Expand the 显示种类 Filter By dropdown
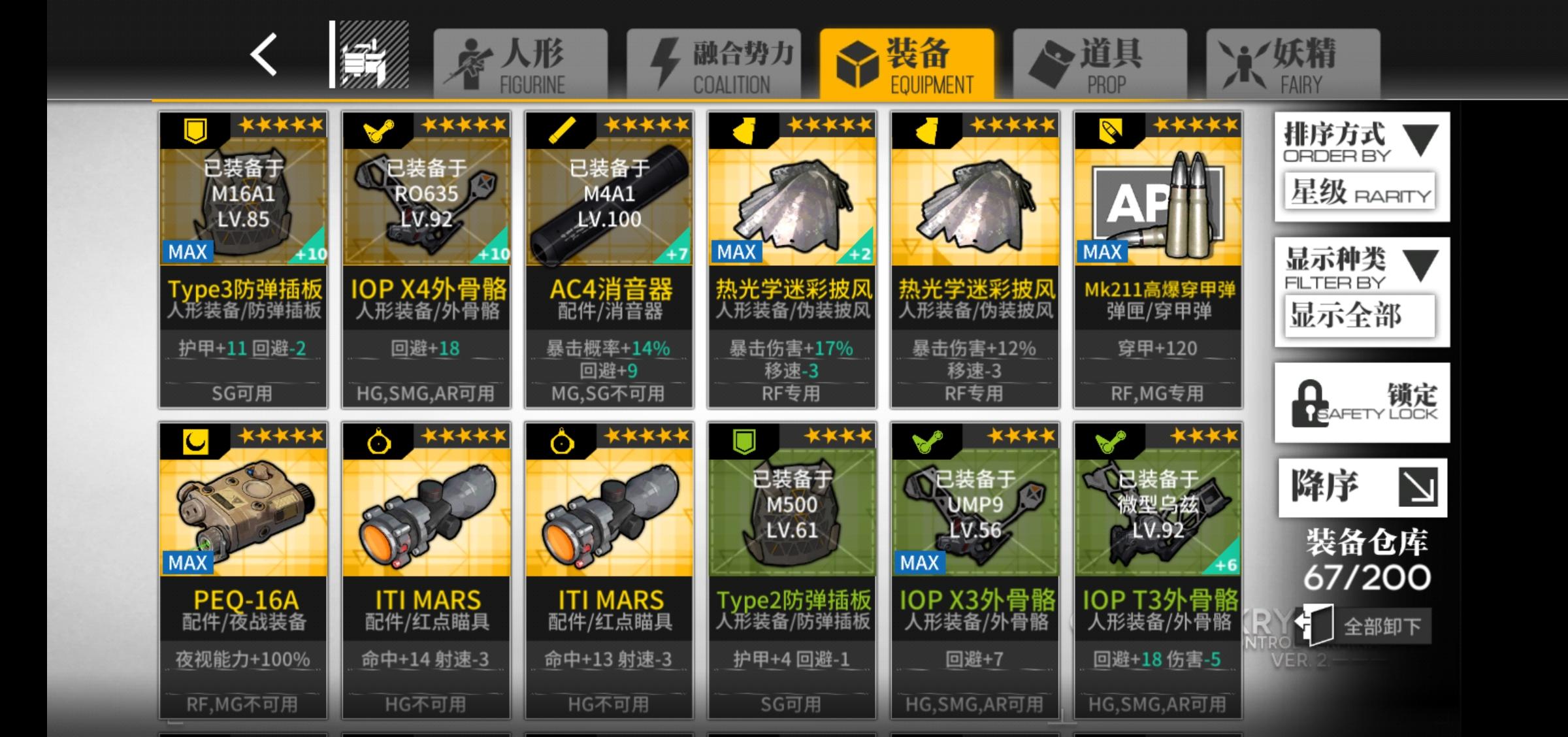Image resolution: width=1568 pixels, height=737 pixels. (x=1362, y=266)
